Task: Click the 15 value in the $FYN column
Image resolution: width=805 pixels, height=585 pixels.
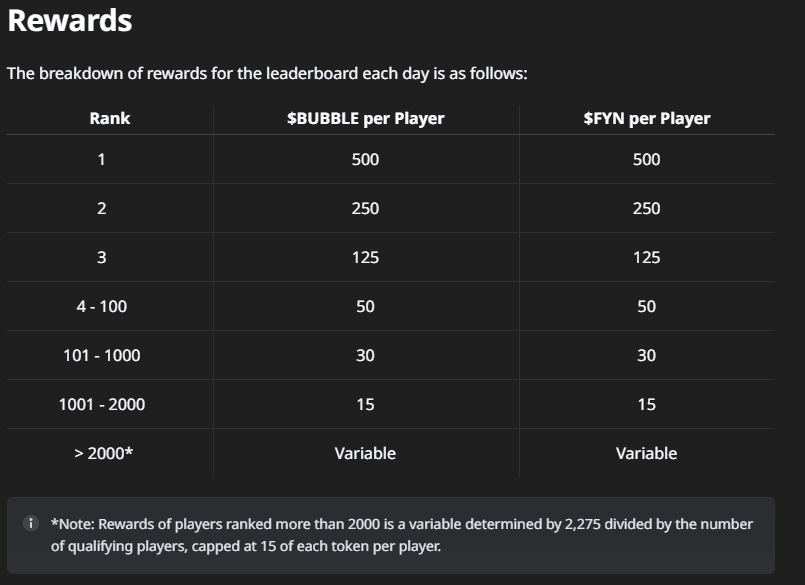Action: pyautogui.click(x=646, y=404)
